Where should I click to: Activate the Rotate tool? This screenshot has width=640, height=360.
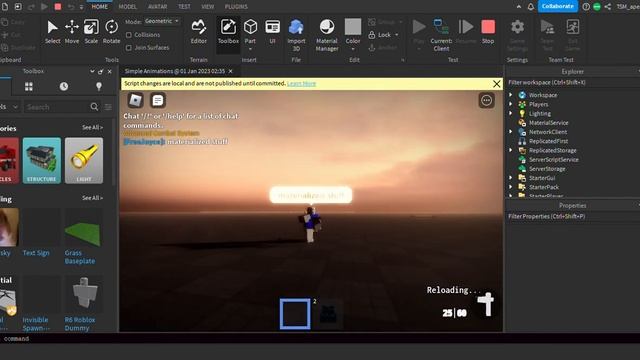(x=111, y=32)
